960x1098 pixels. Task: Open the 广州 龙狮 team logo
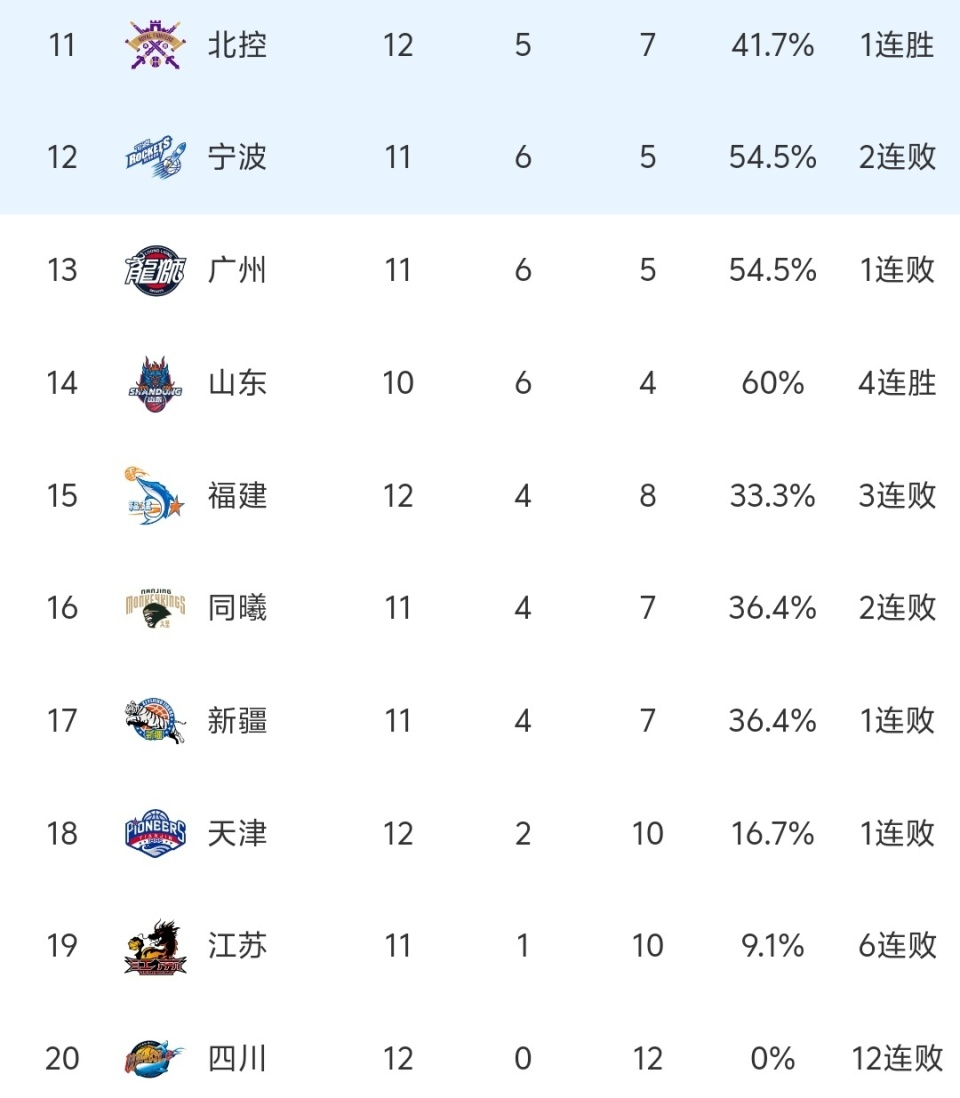coord(155,271)
